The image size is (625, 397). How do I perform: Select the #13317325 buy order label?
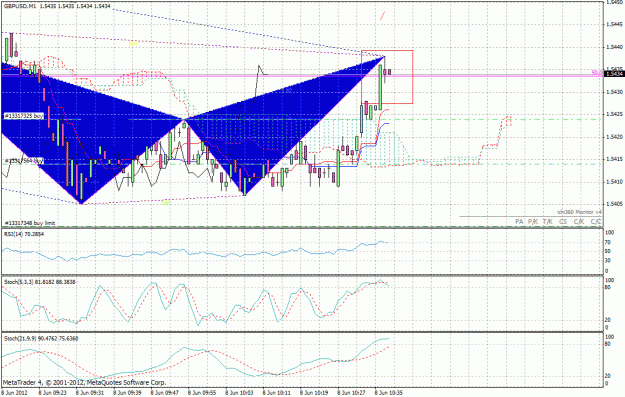pyautogui.click(x=24, y=116)
